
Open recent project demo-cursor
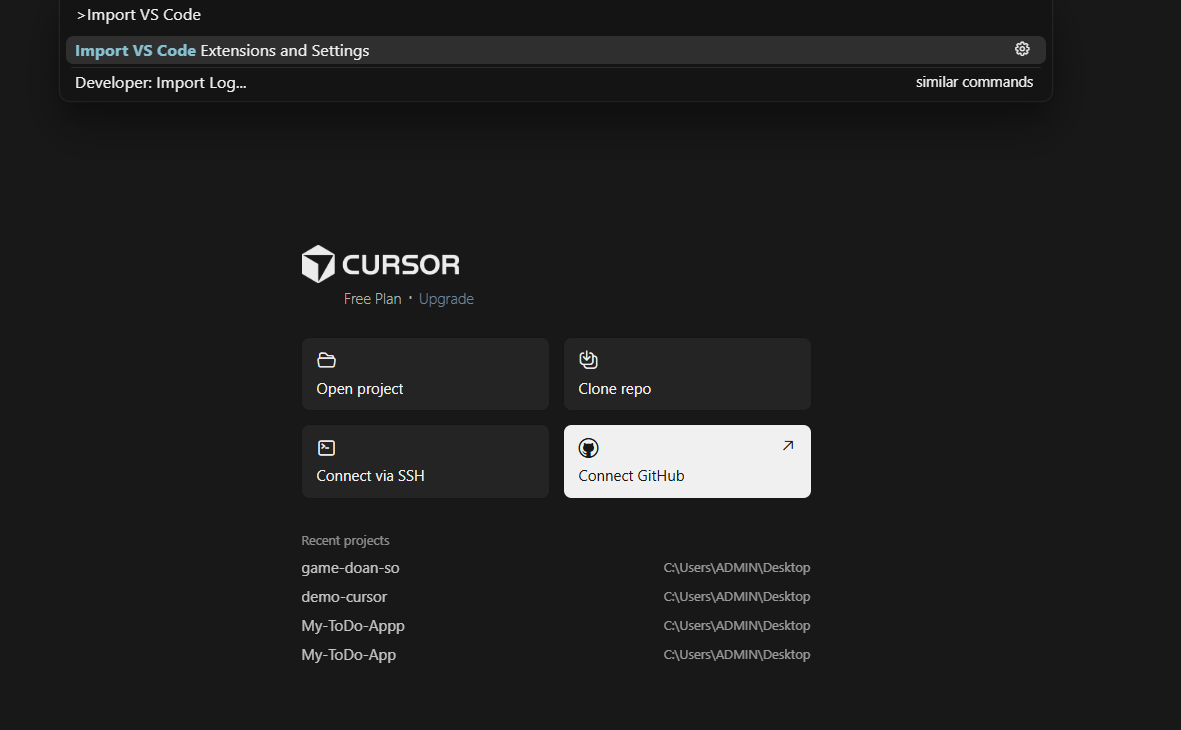pos(344,597)
